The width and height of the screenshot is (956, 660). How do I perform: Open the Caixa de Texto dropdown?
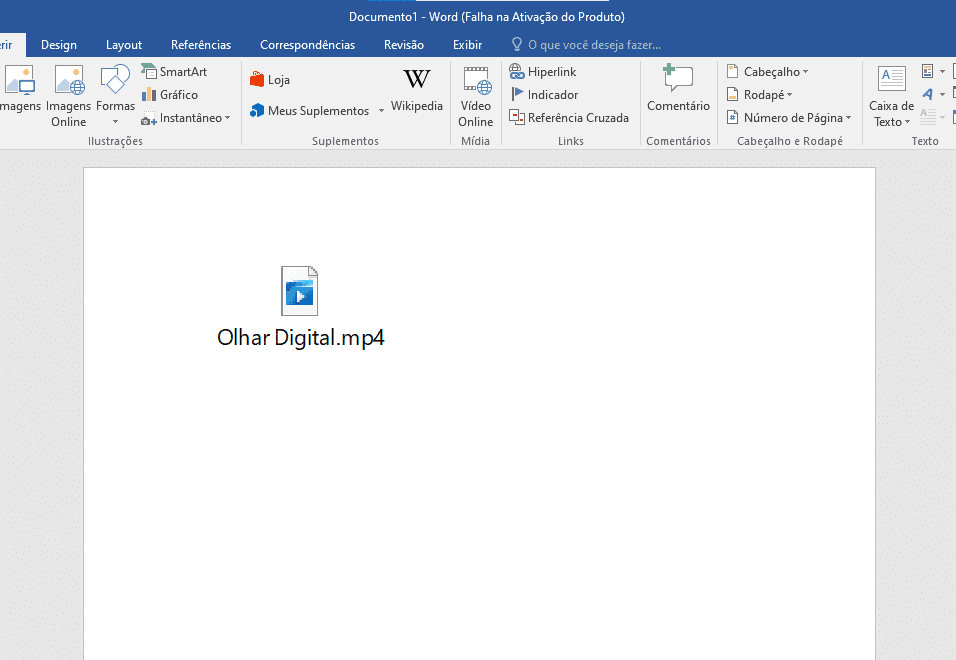(891, 96)
